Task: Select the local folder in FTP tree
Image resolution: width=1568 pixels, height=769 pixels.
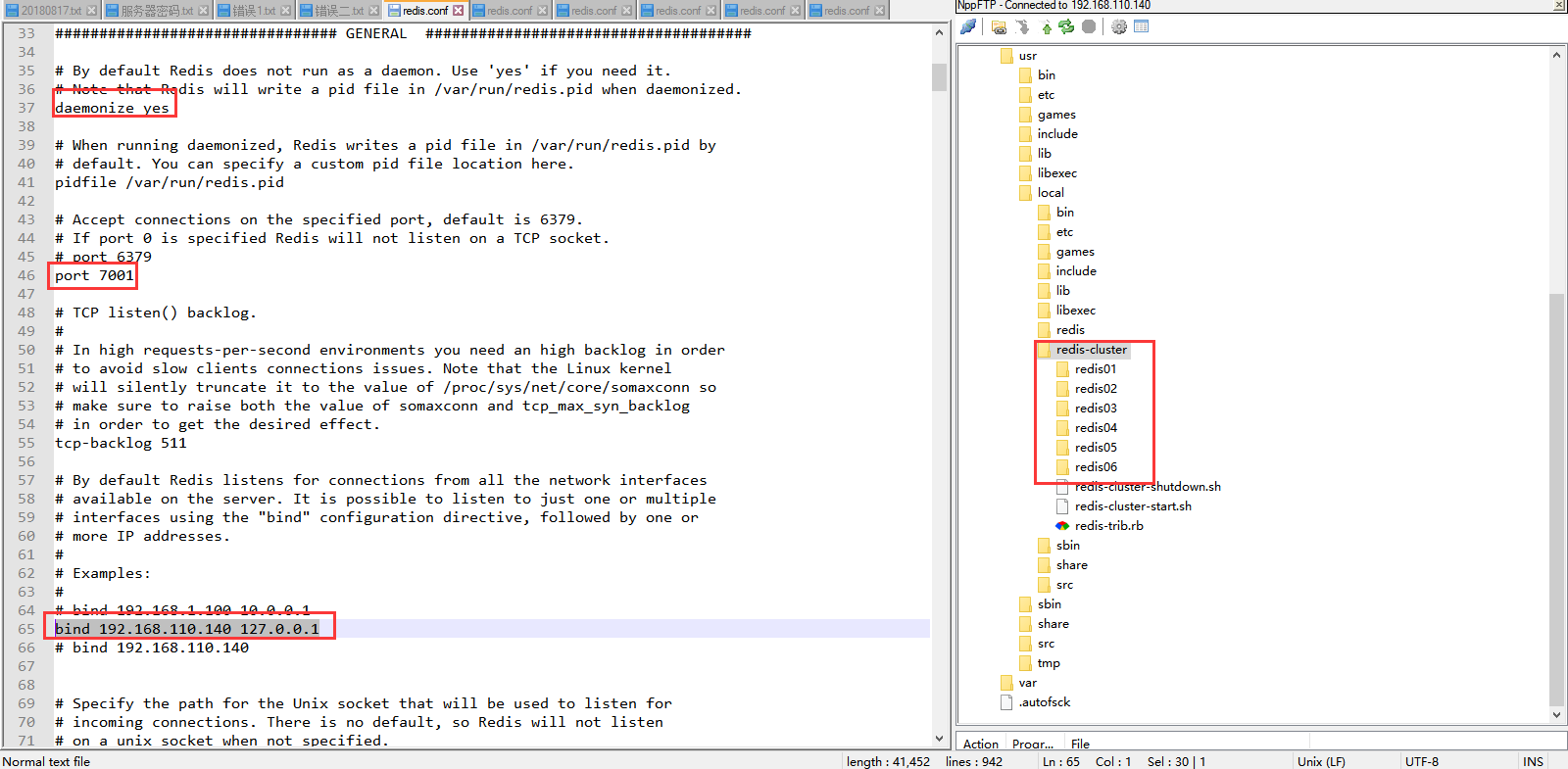Action: pyautogui.click(x=1051, y=193)
